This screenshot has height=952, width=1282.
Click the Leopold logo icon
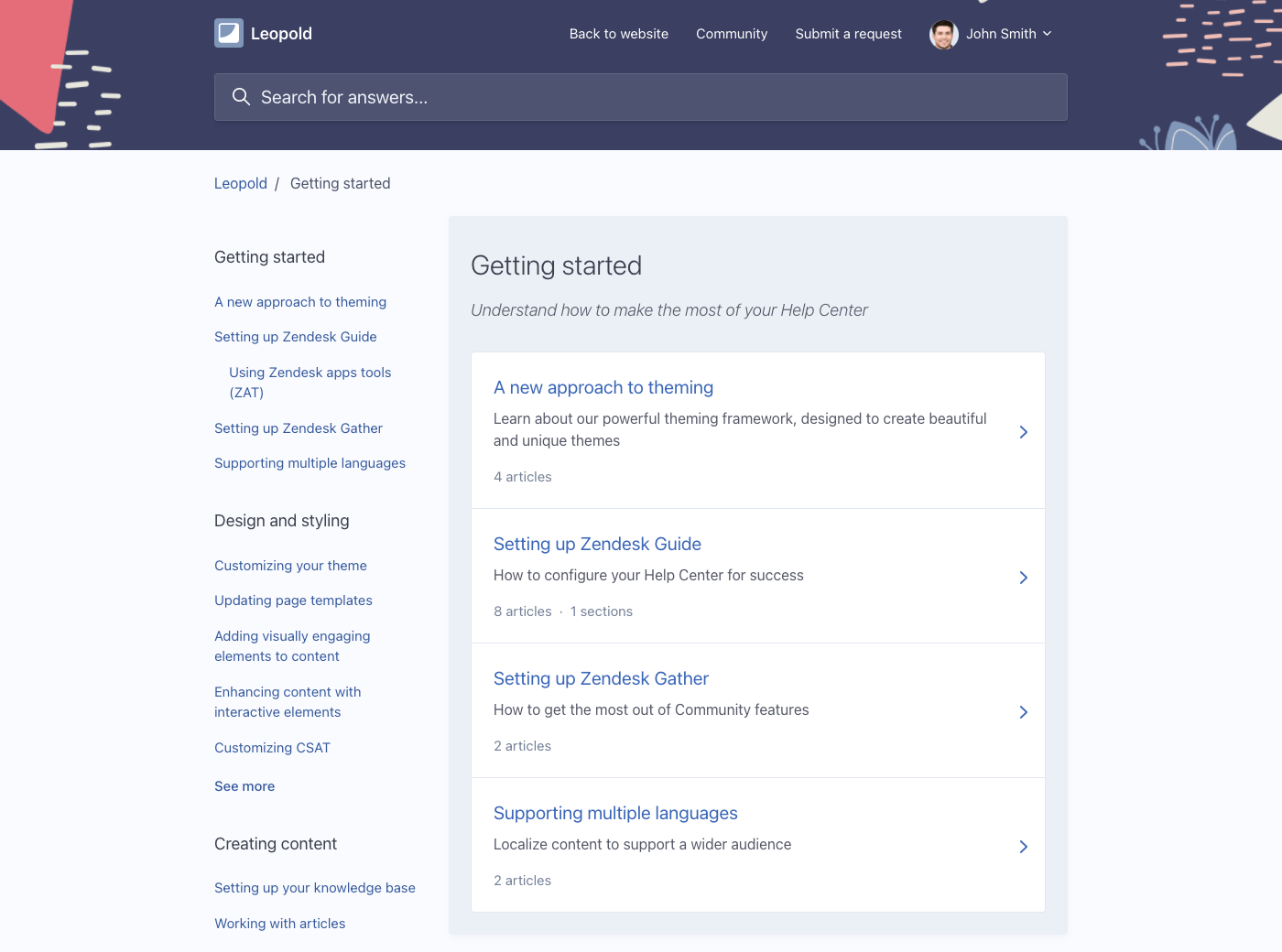pos(229,33)
